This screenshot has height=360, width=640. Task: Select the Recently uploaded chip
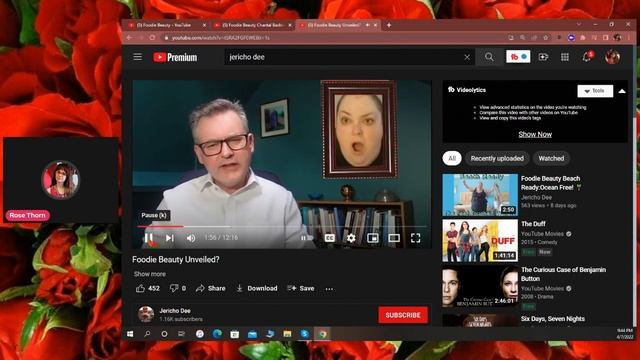(x=497, y=158)
